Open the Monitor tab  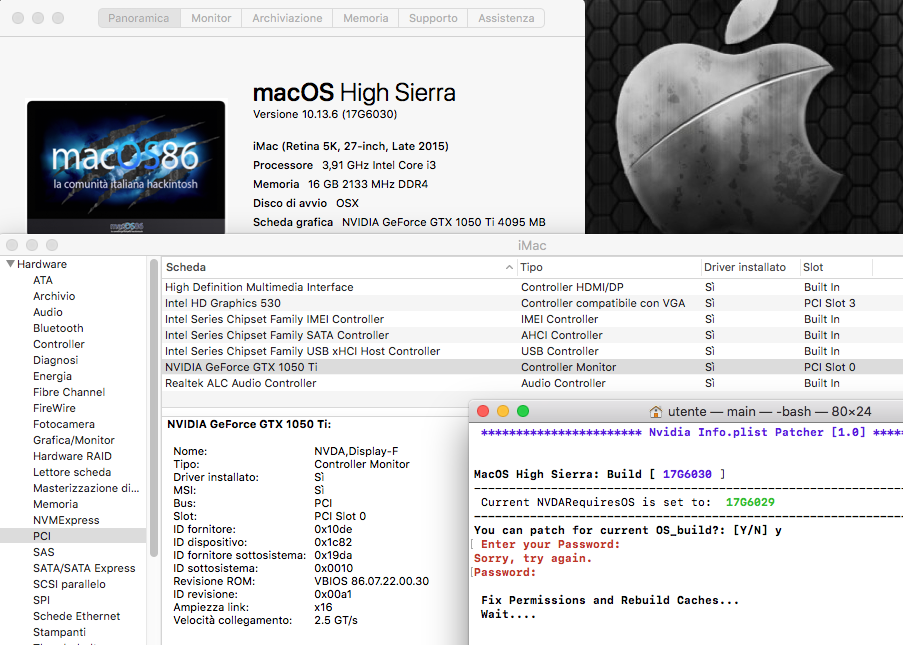(x=211, y=18)
